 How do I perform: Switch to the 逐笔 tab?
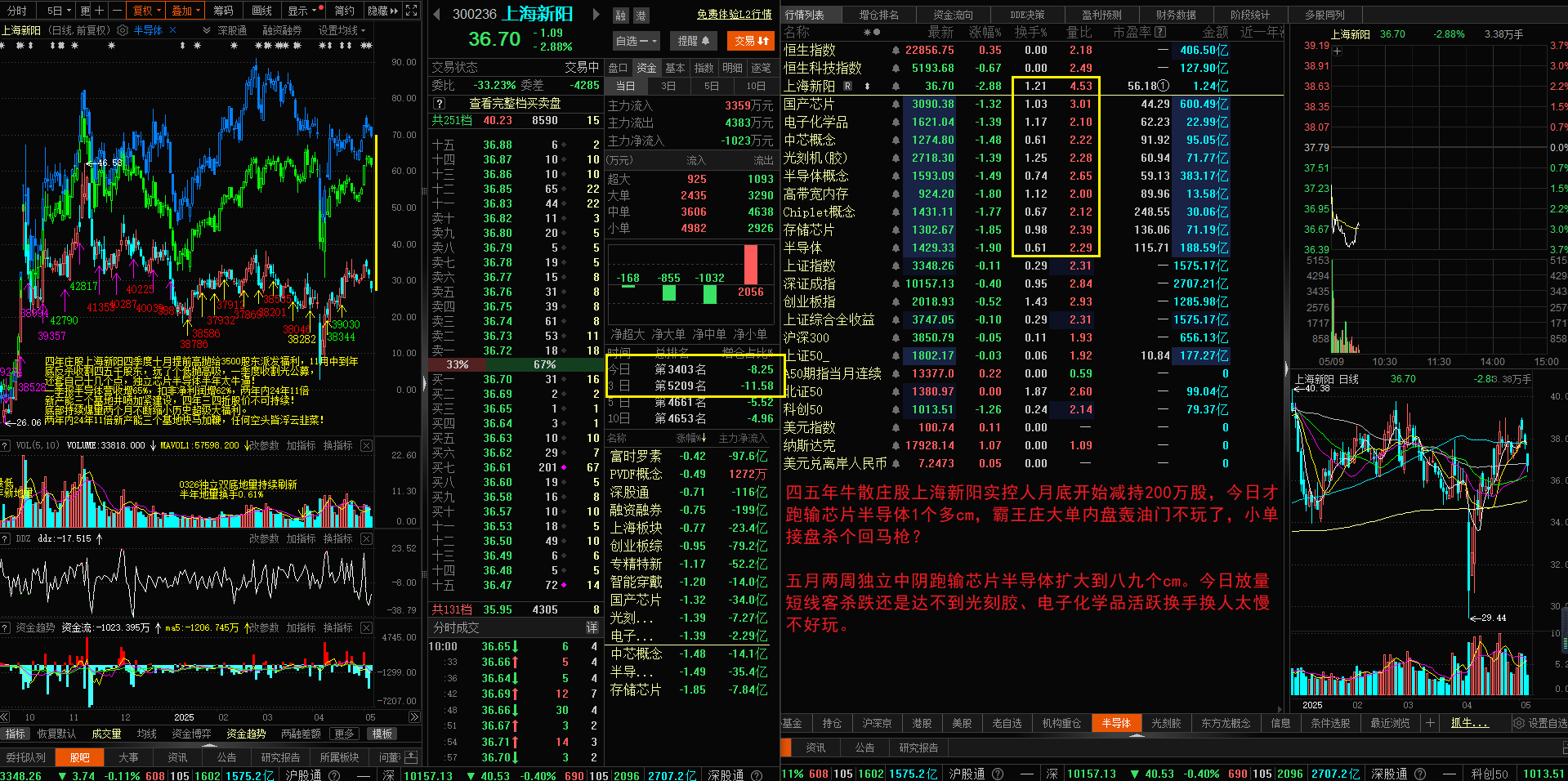(761, 68)
